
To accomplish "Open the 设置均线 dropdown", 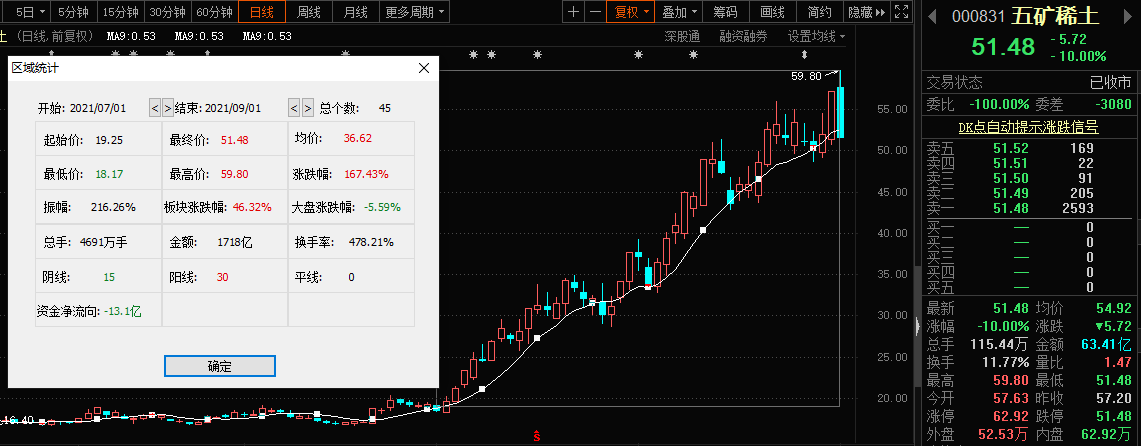I will pyautogui.click(x=815, y=36).
